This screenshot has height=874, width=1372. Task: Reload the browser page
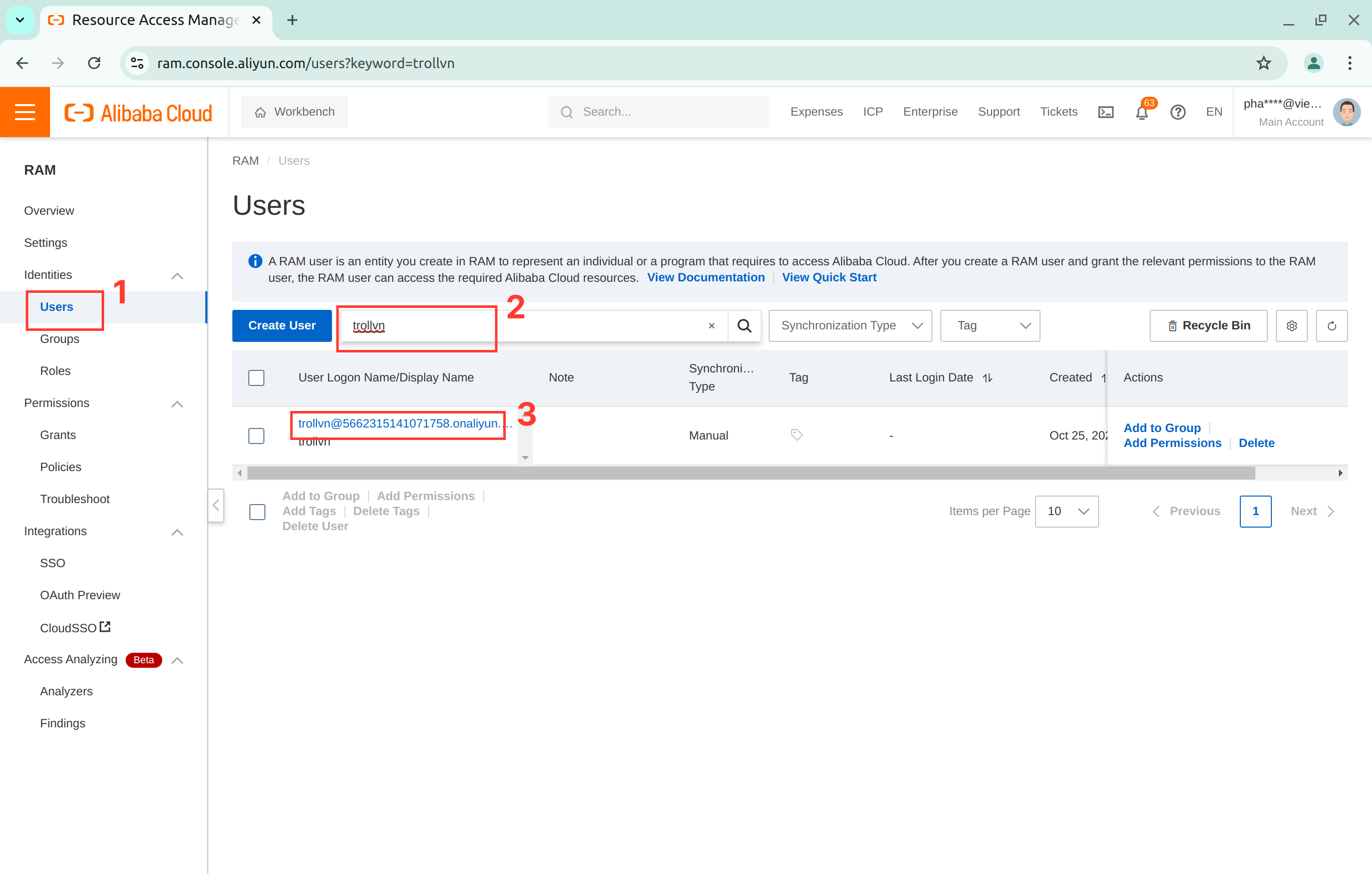click(x=94, y=63)
